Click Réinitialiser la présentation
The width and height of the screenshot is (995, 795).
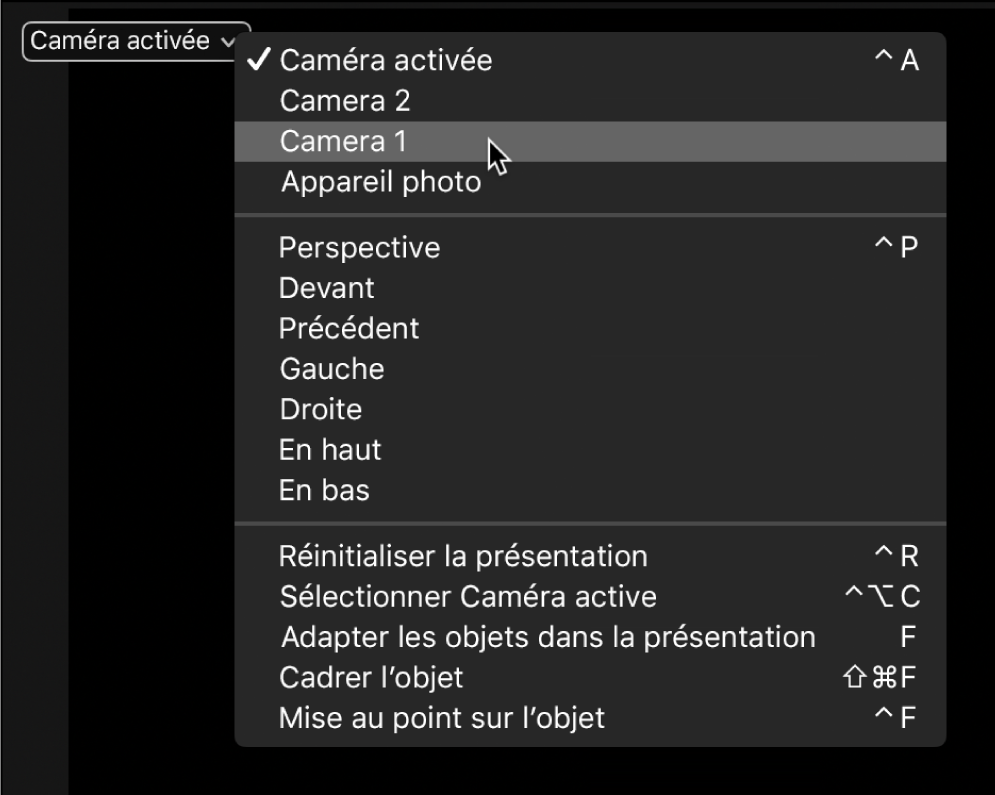point(465,555)
